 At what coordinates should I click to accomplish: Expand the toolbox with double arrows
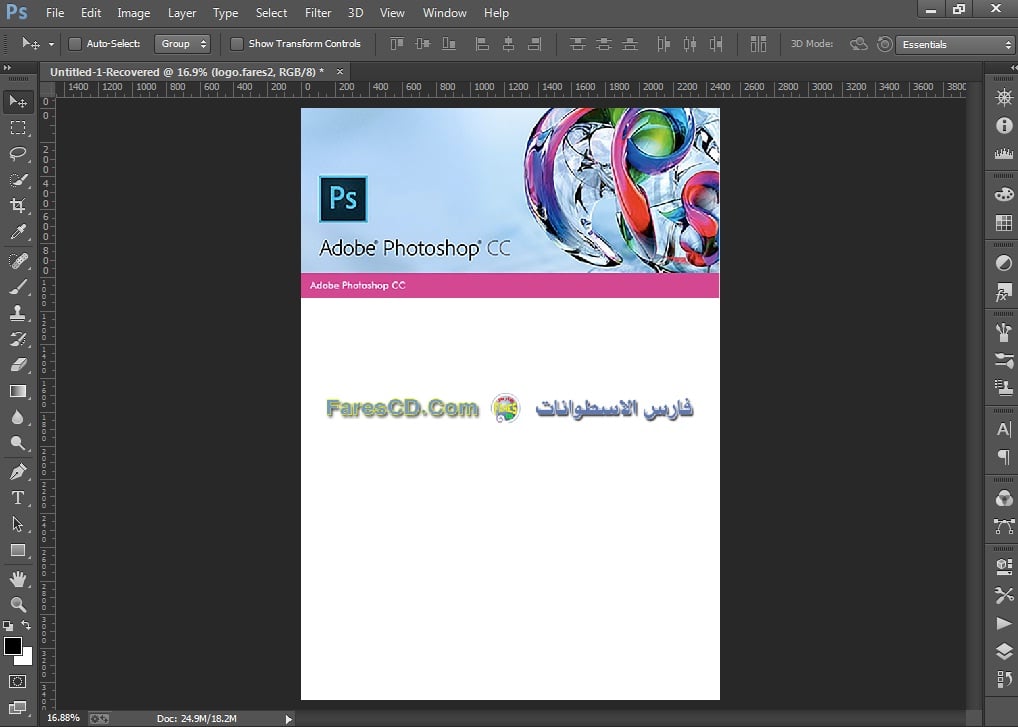7,68
